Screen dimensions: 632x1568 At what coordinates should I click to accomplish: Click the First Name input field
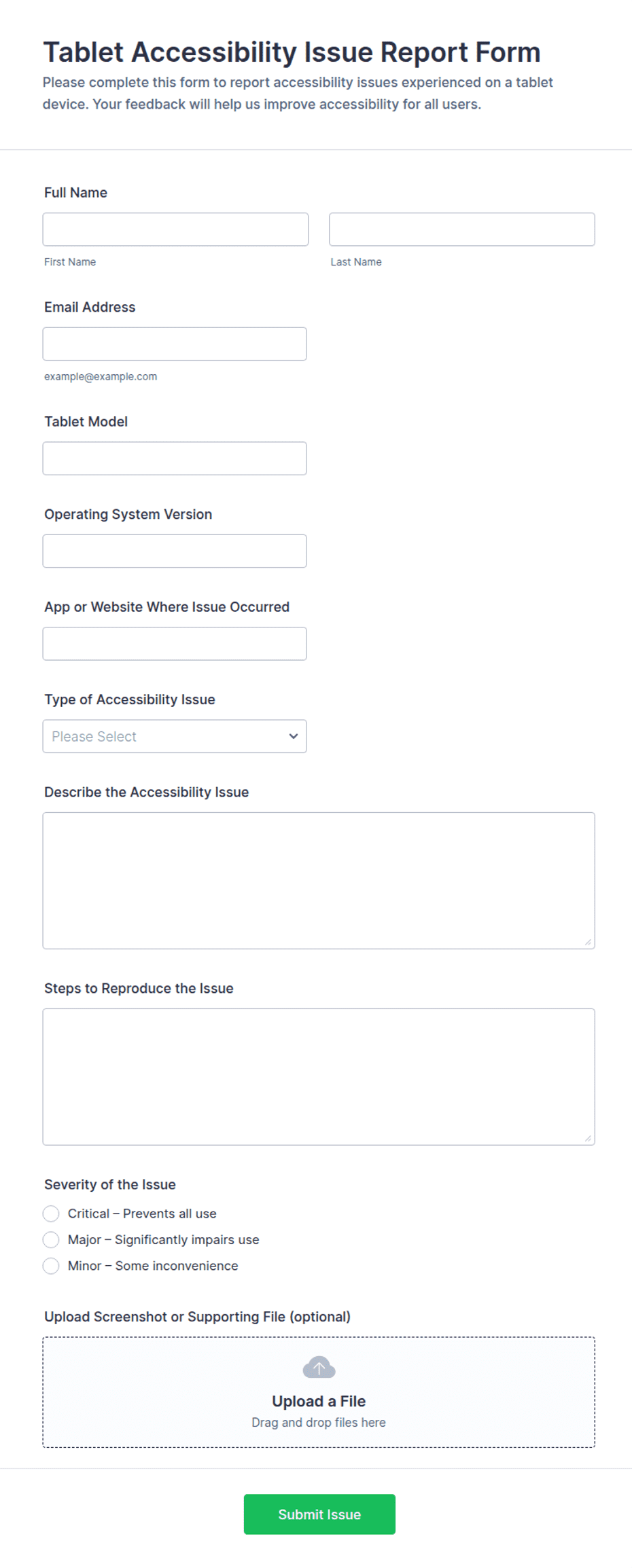tap(175, 230)
